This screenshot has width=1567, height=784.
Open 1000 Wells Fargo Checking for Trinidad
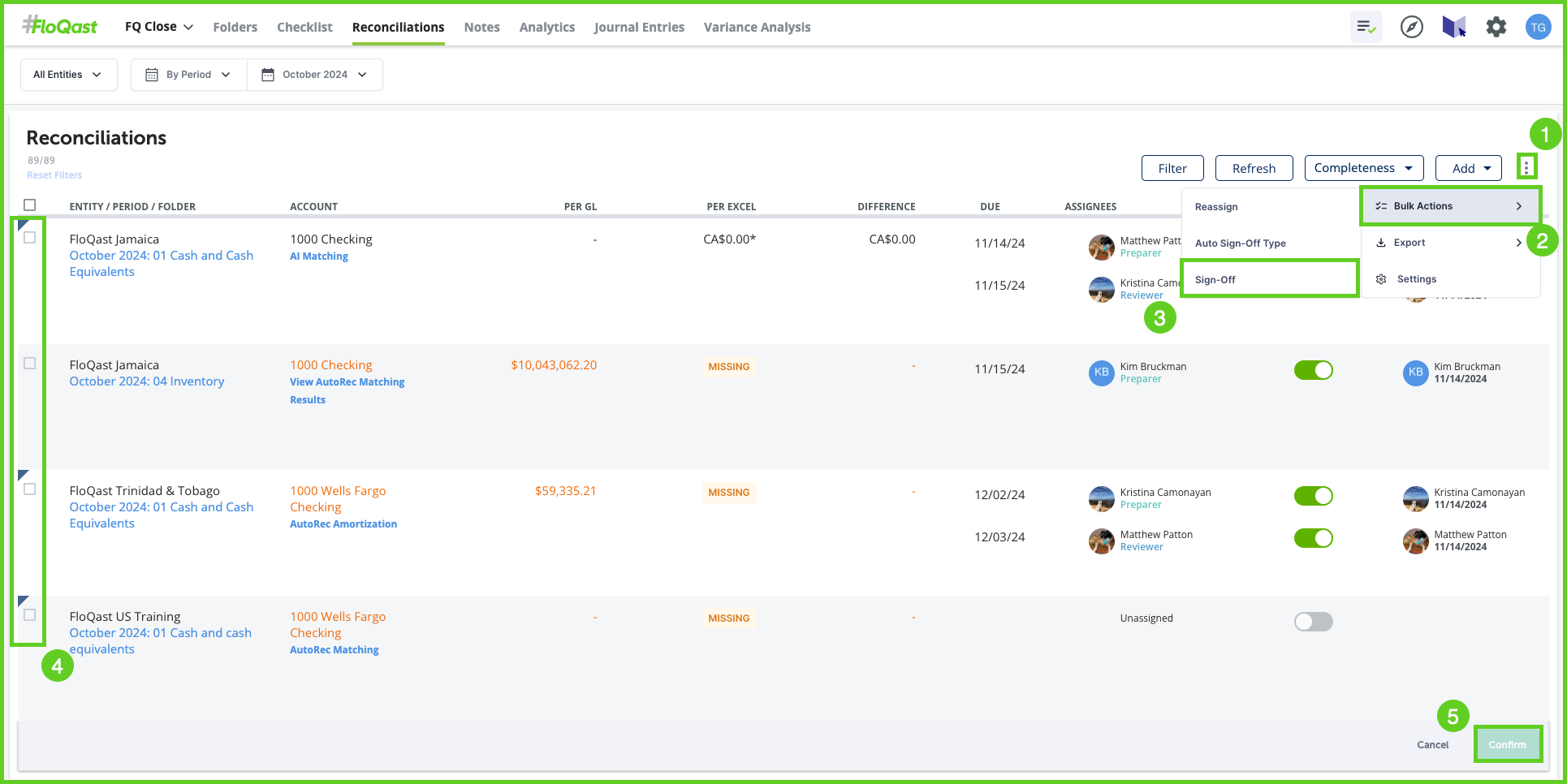click(338, 499)
